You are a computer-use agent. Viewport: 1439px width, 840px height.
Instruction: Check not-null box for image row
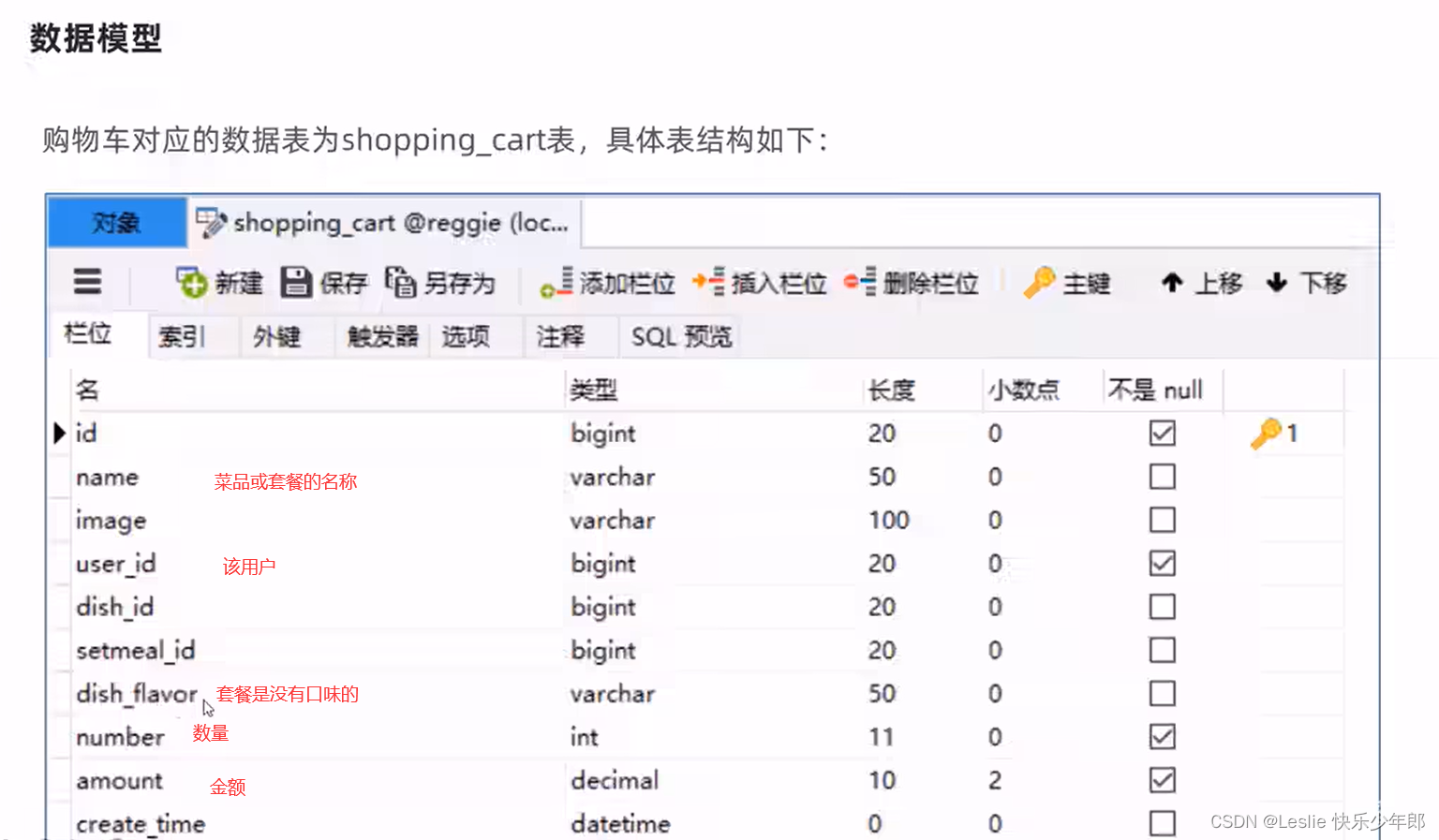(1163, 520)
